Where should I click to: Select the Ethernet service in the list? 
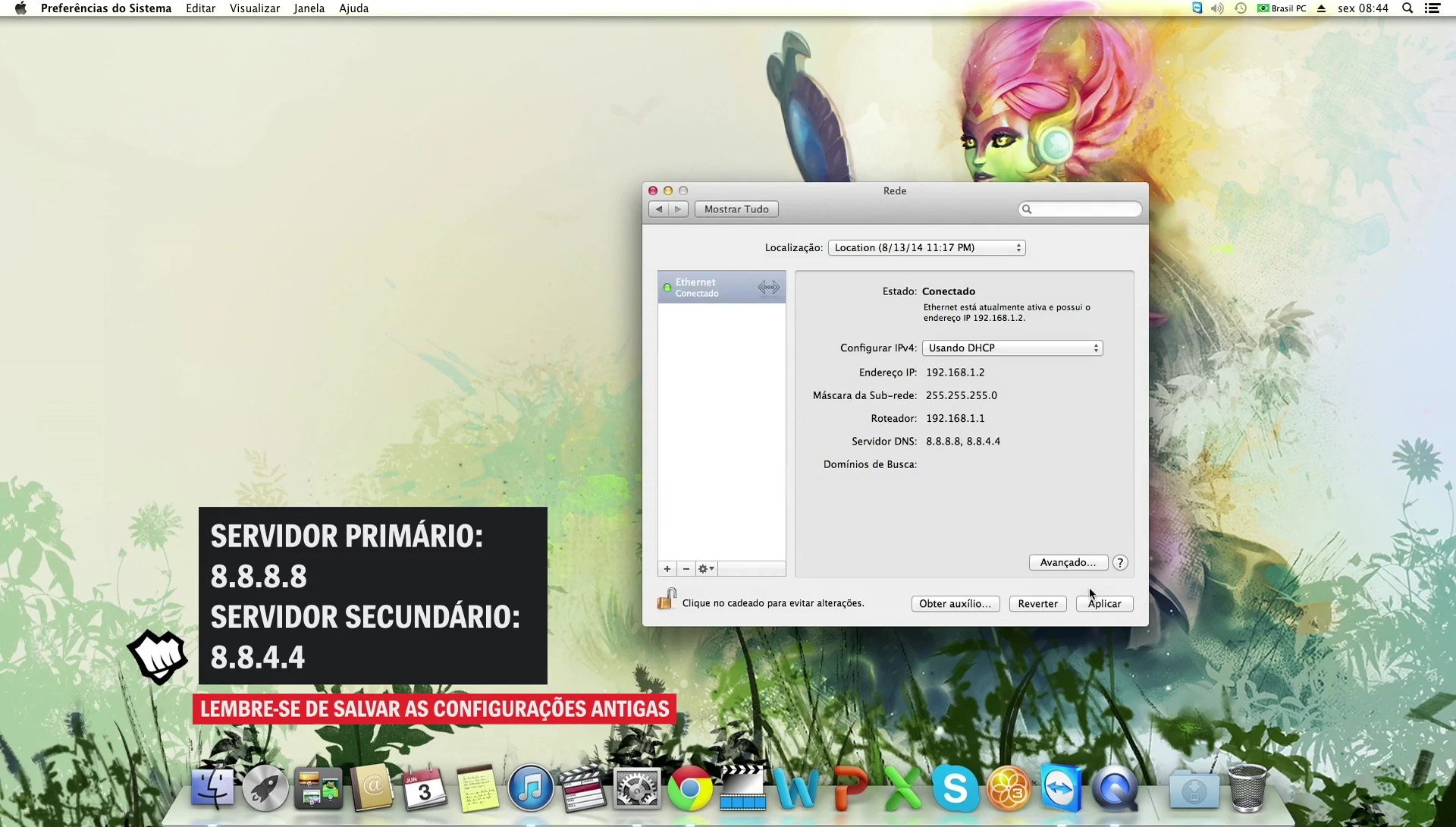click(x=721, y=288)
